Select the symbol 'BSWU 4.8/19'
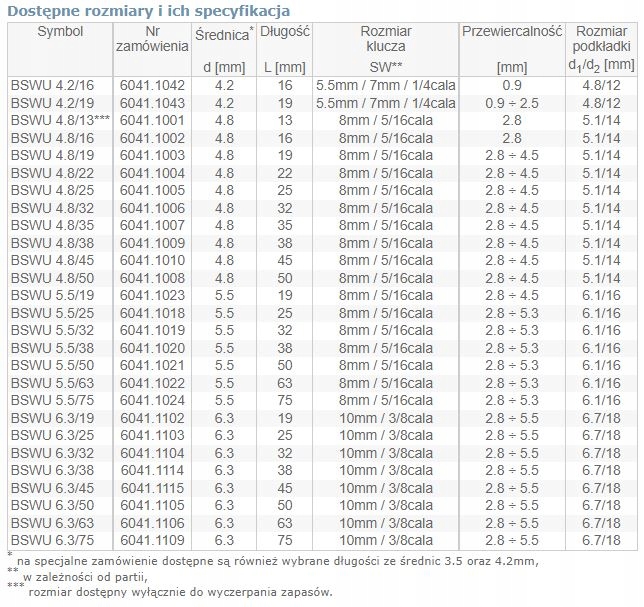Screen dimensions: 644x607 point(52,155)
